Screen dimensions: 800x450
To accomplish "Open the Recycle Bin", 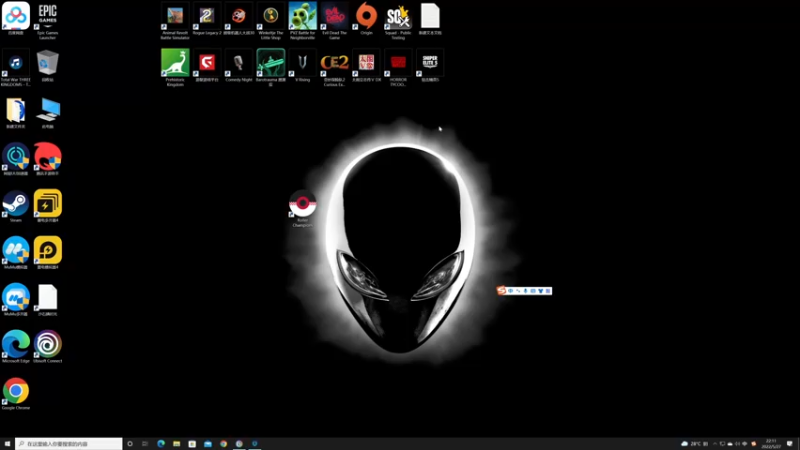I will (47, 64).
